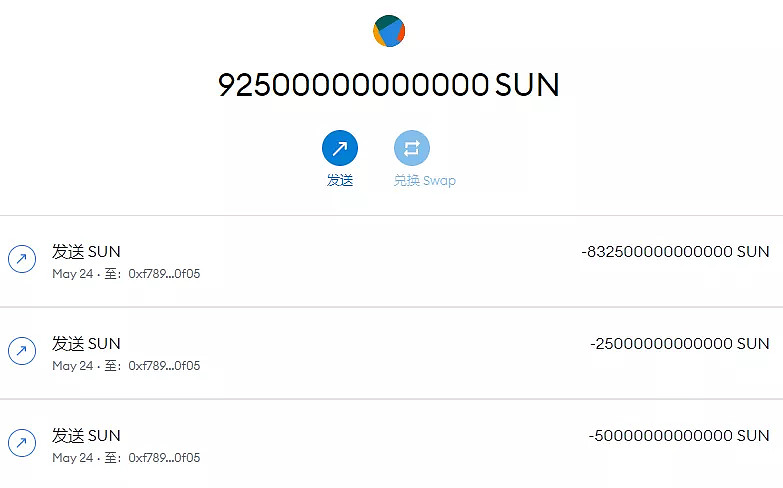783x488 pixels.
Task: Click the -832500000000000 SUN amount
Action: (675, 251)
